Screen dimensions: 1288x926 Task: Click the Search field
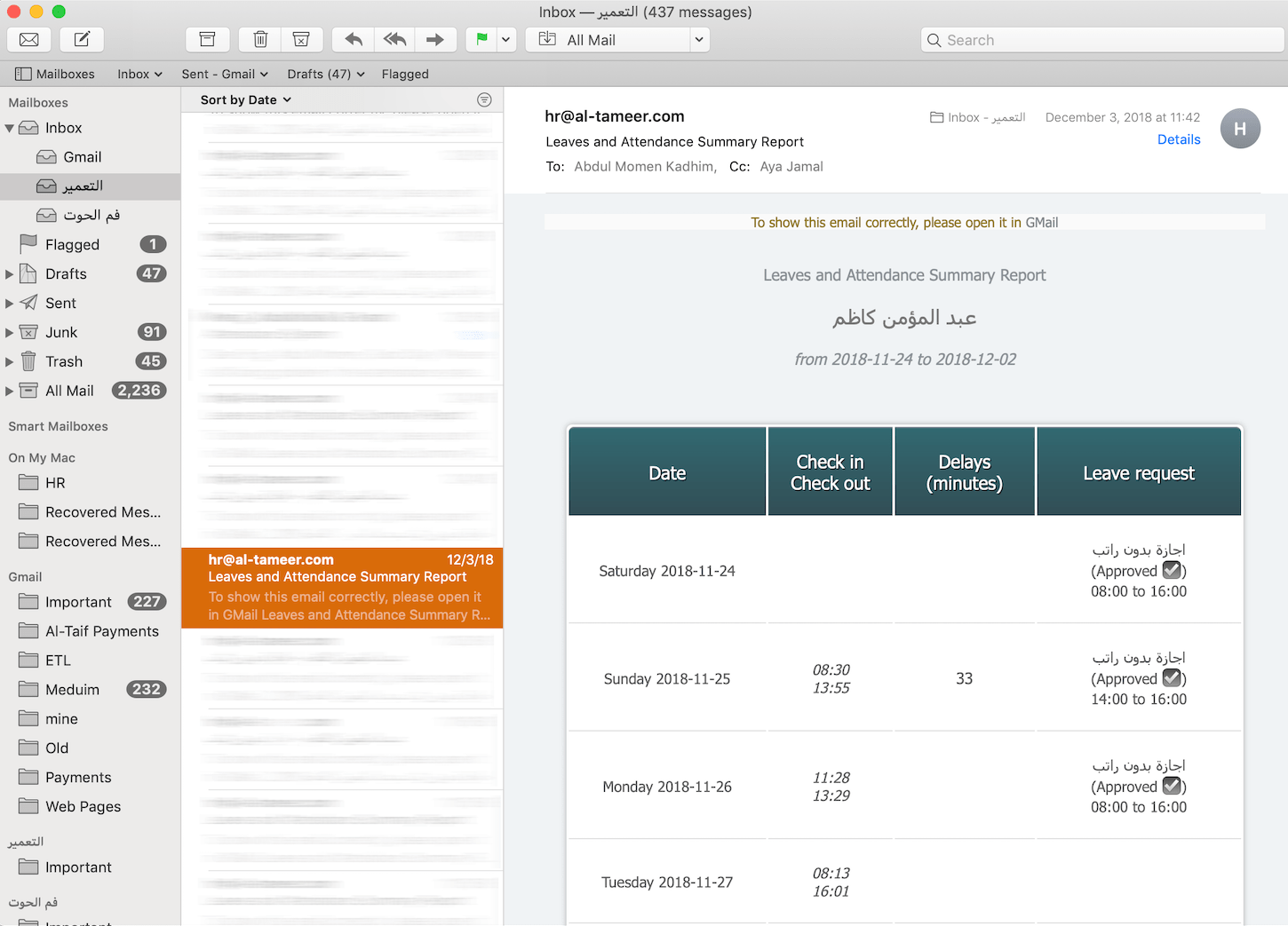(x=1102, y=40)
